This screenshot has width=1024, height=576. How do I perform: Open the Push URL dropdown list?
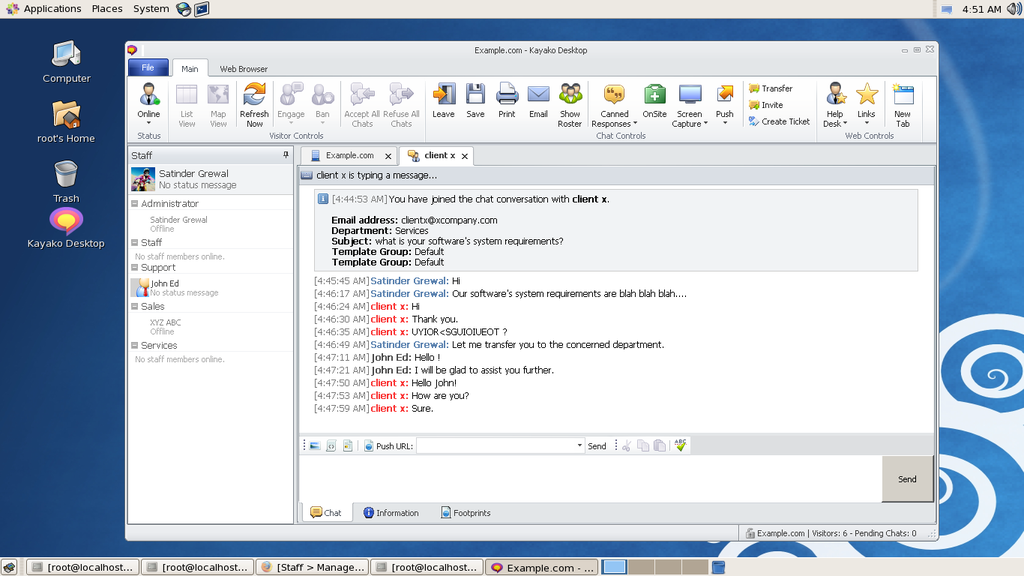(x=578, y=445)
